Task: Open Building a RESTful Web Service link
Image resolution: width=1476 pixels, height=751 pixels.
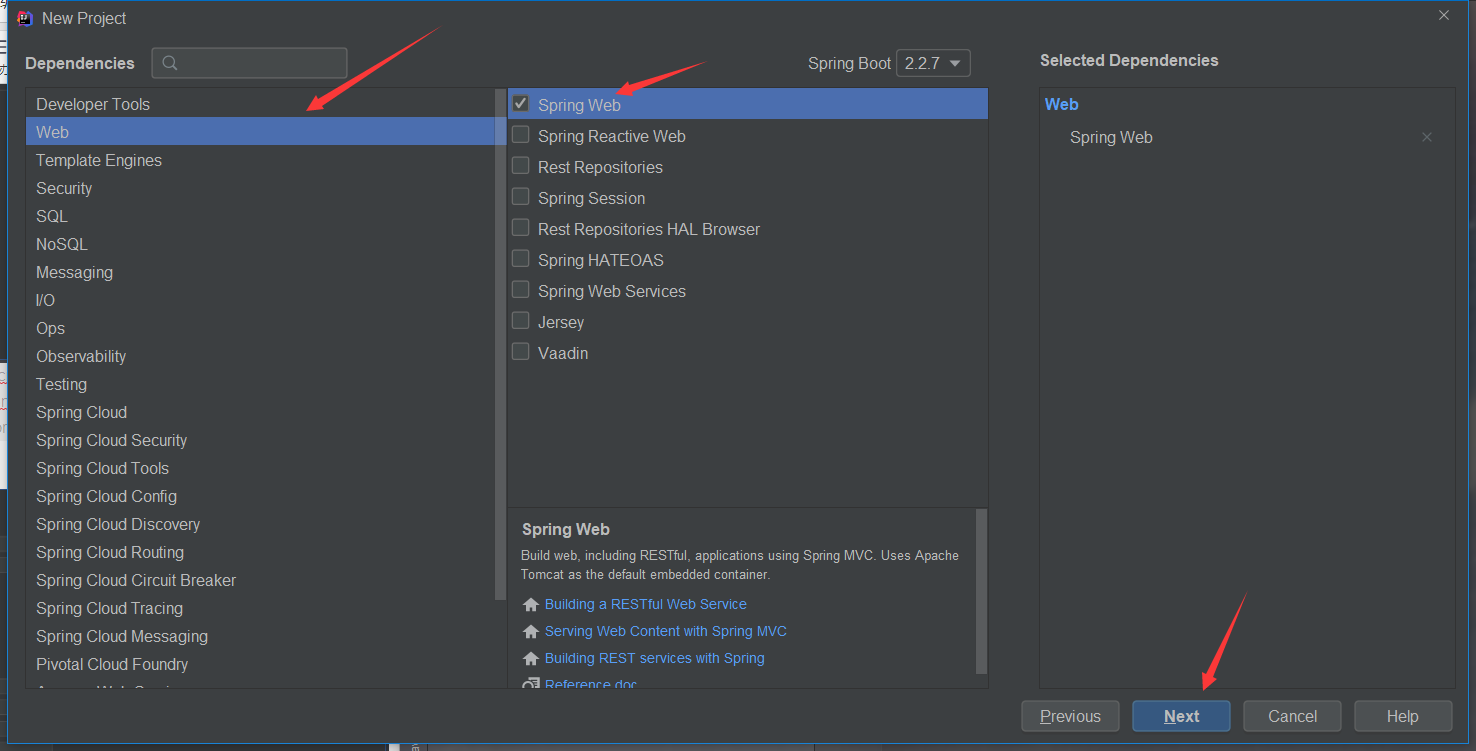Action: (x=646, y=604)
